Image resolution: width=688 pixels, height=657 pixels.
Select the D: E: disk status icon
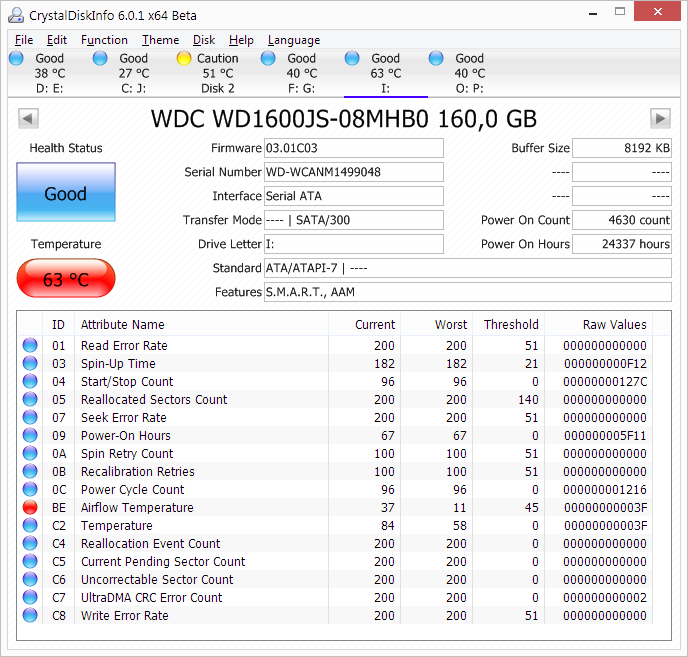16,58
